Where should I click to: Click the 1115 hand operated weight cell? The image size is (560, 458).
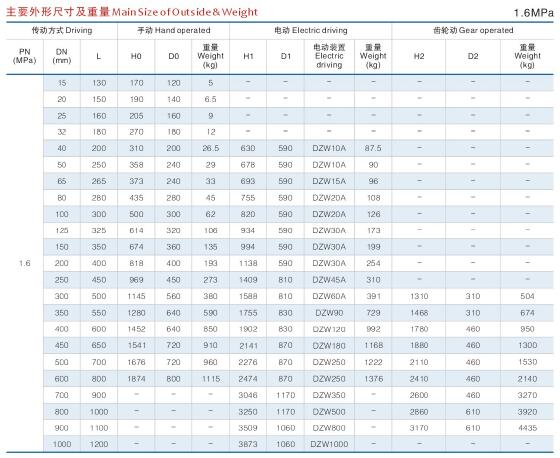pyautogui.click(x=210, y=379)
